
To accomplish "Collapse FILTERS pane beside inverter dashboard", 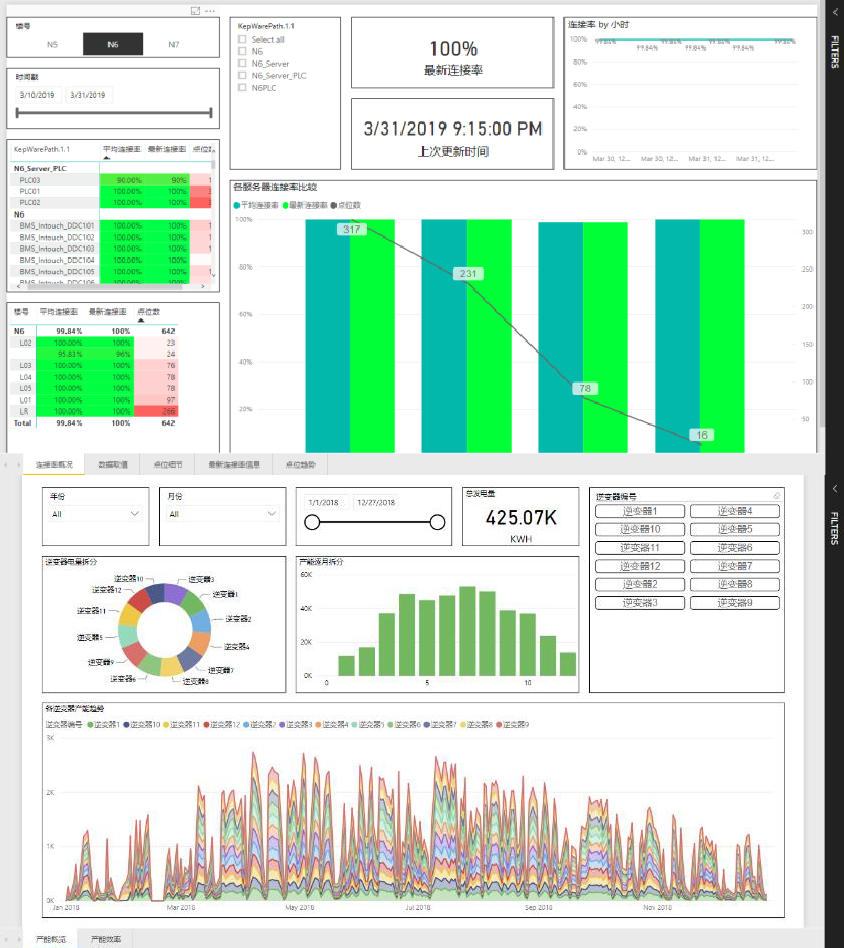I will pyautogui.click(x=834, y=489).
